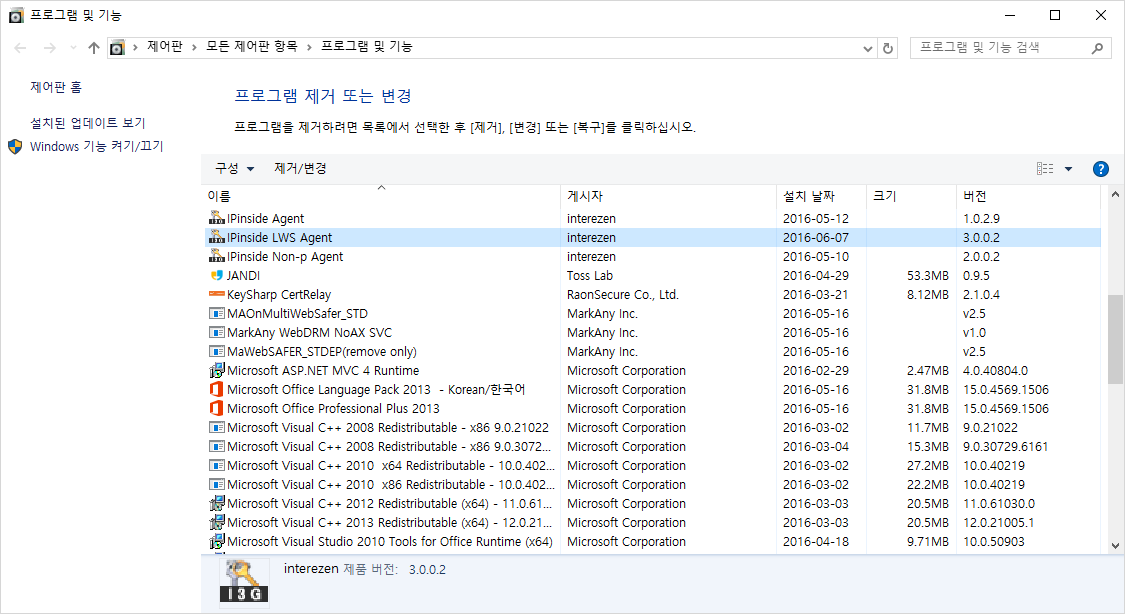Image resolution: width=1125 pixels, height=614 pixels.
Task: Click the JANDI app icon
Action: pos(216,275)
